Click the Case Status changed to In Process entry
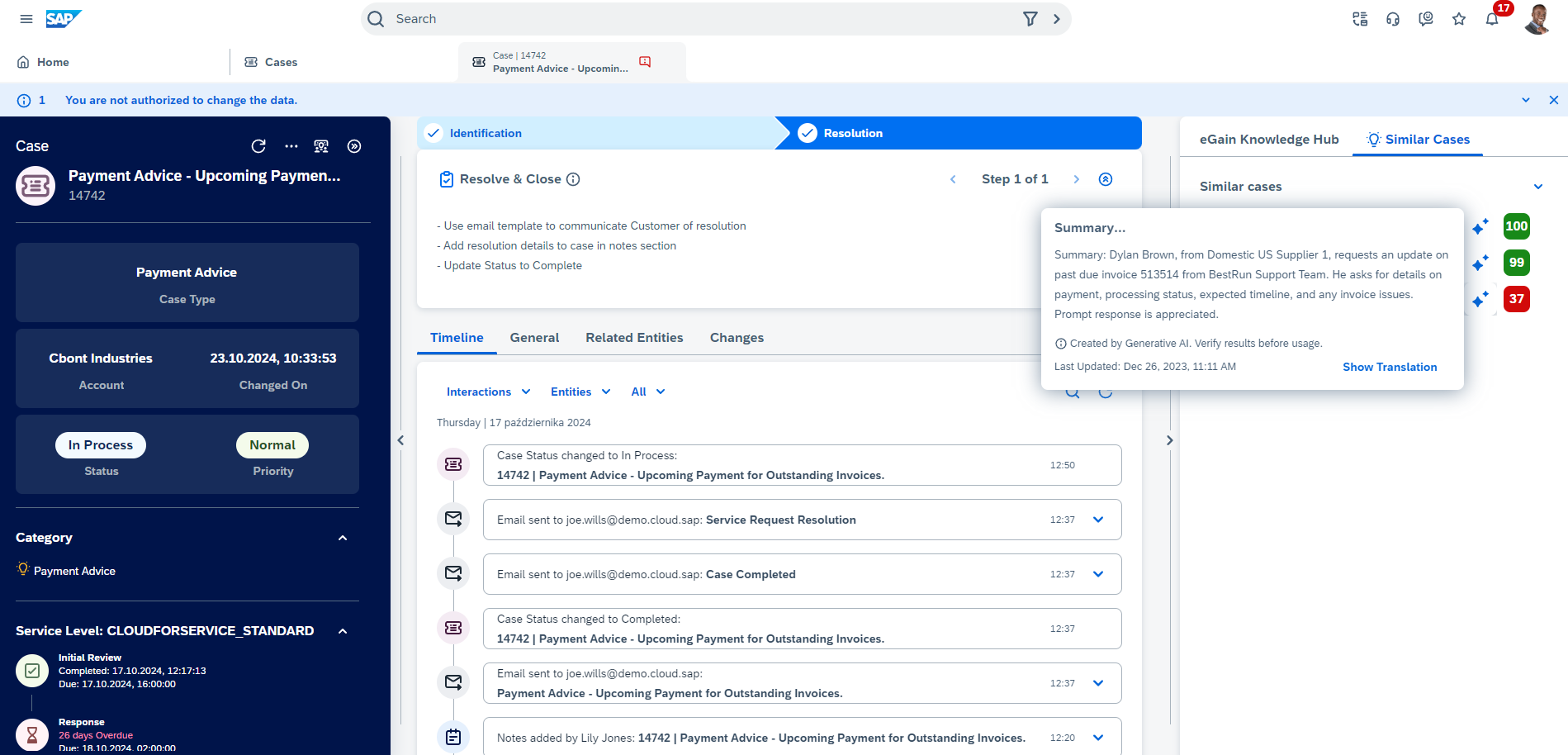The image size is (1568, 755). 802,465
